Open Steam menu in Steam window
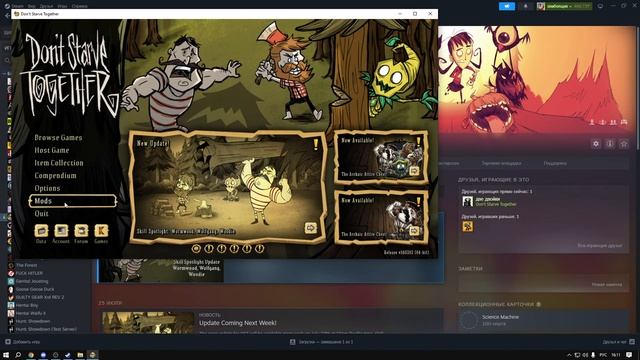This screenshot has width=640, height=360. click(17, 6)
